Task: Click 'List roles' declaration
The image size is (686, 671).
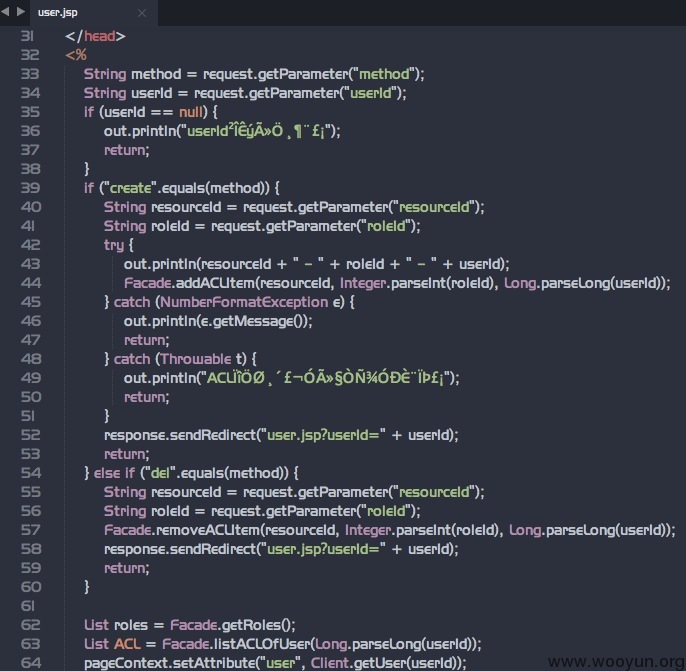Action: 116,625
